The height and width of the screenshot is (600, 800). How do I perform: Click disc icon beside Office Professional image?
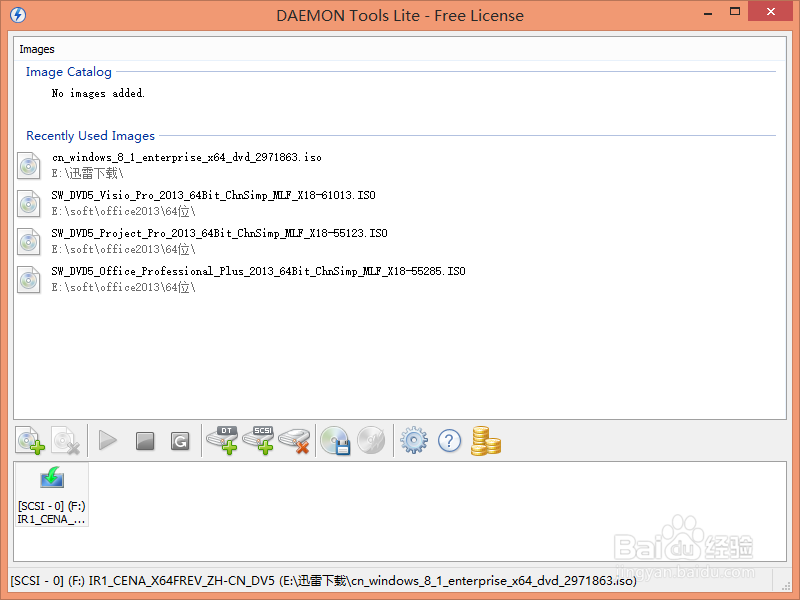tap(29, 280)
